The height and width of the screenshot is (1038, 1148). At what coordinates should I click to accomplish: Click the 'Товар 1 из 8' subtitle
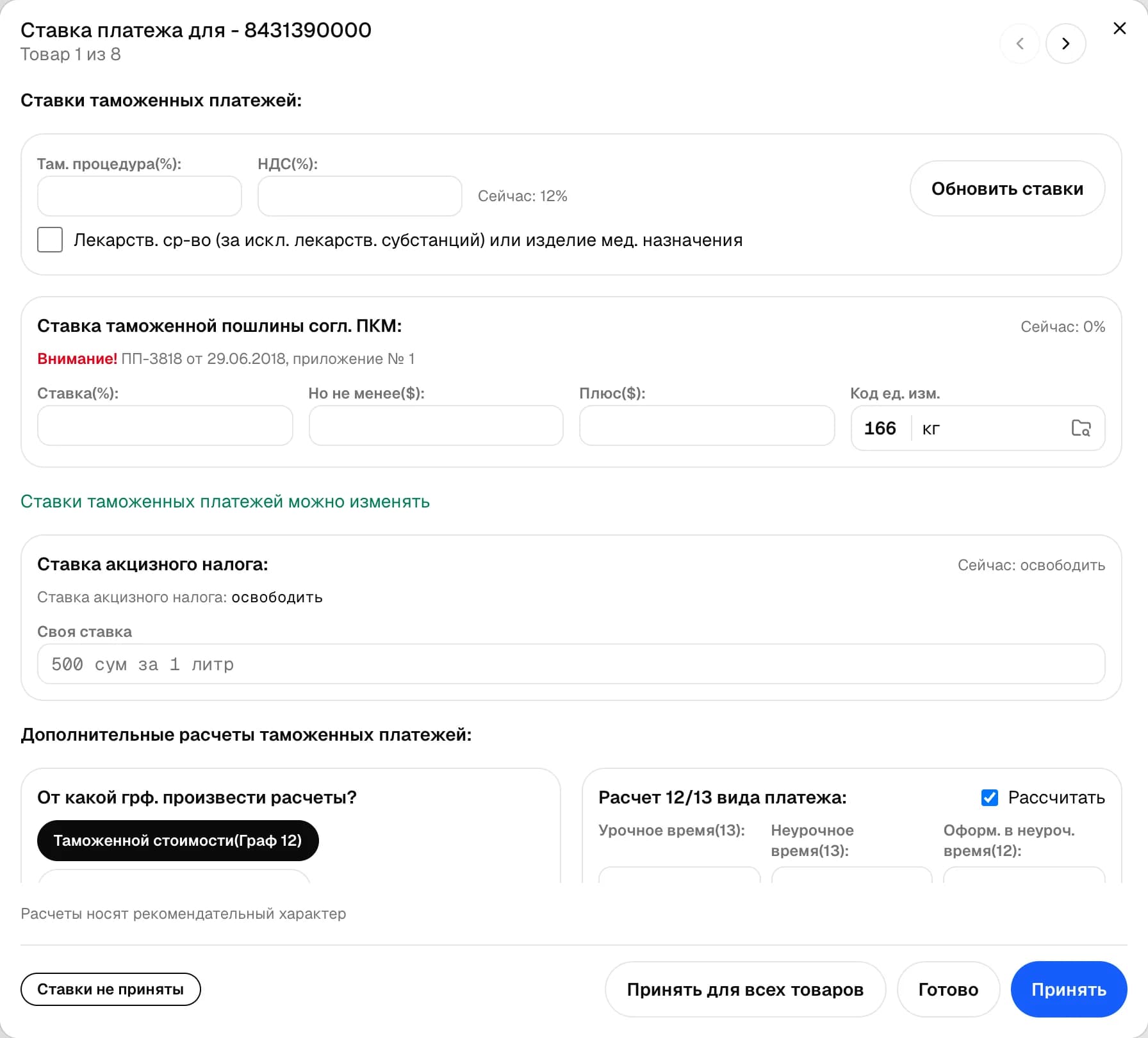[70, 54]
